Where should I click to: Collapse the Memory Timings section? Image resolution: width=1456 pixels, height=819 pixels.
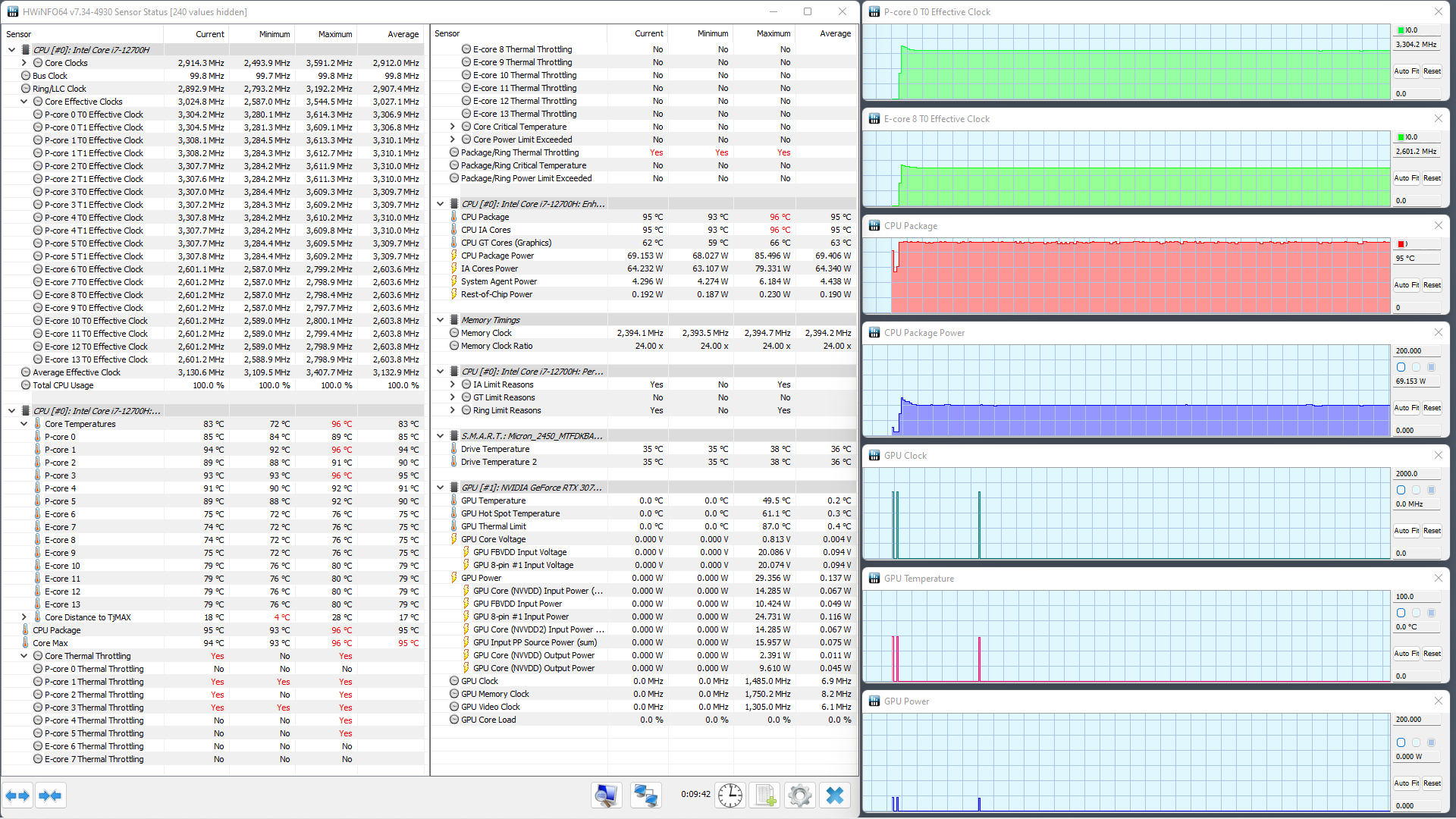pos(440,320)
